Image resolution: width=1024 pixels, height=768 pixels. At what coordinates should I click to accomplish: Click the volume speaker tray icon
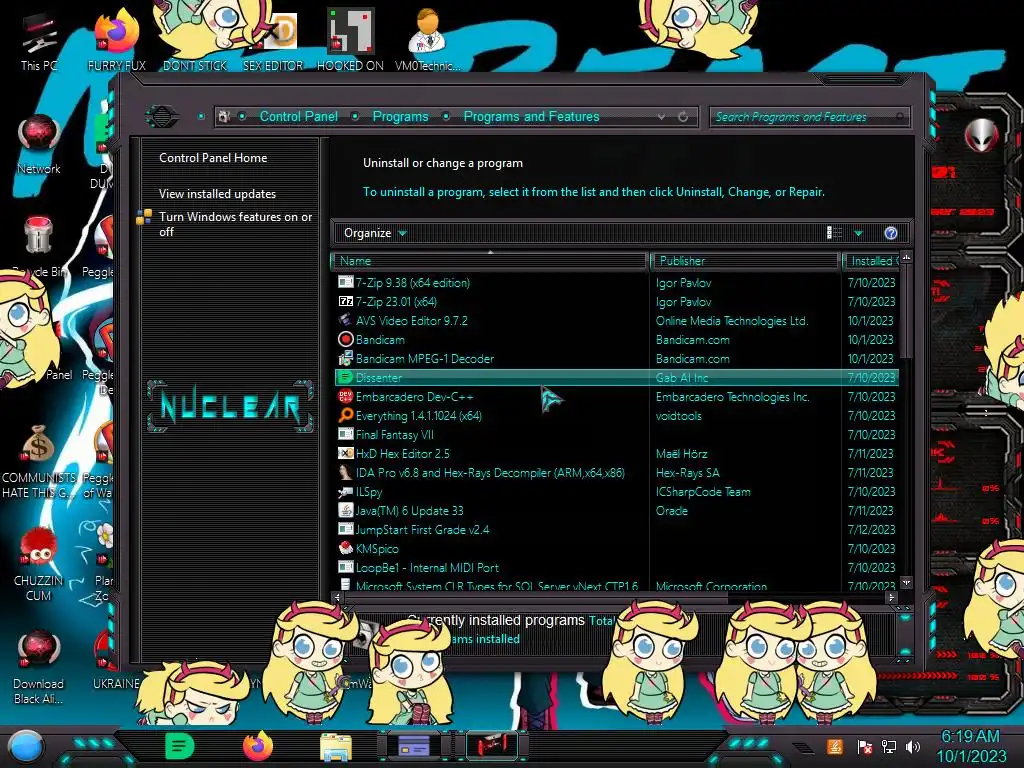click(913, 746)
